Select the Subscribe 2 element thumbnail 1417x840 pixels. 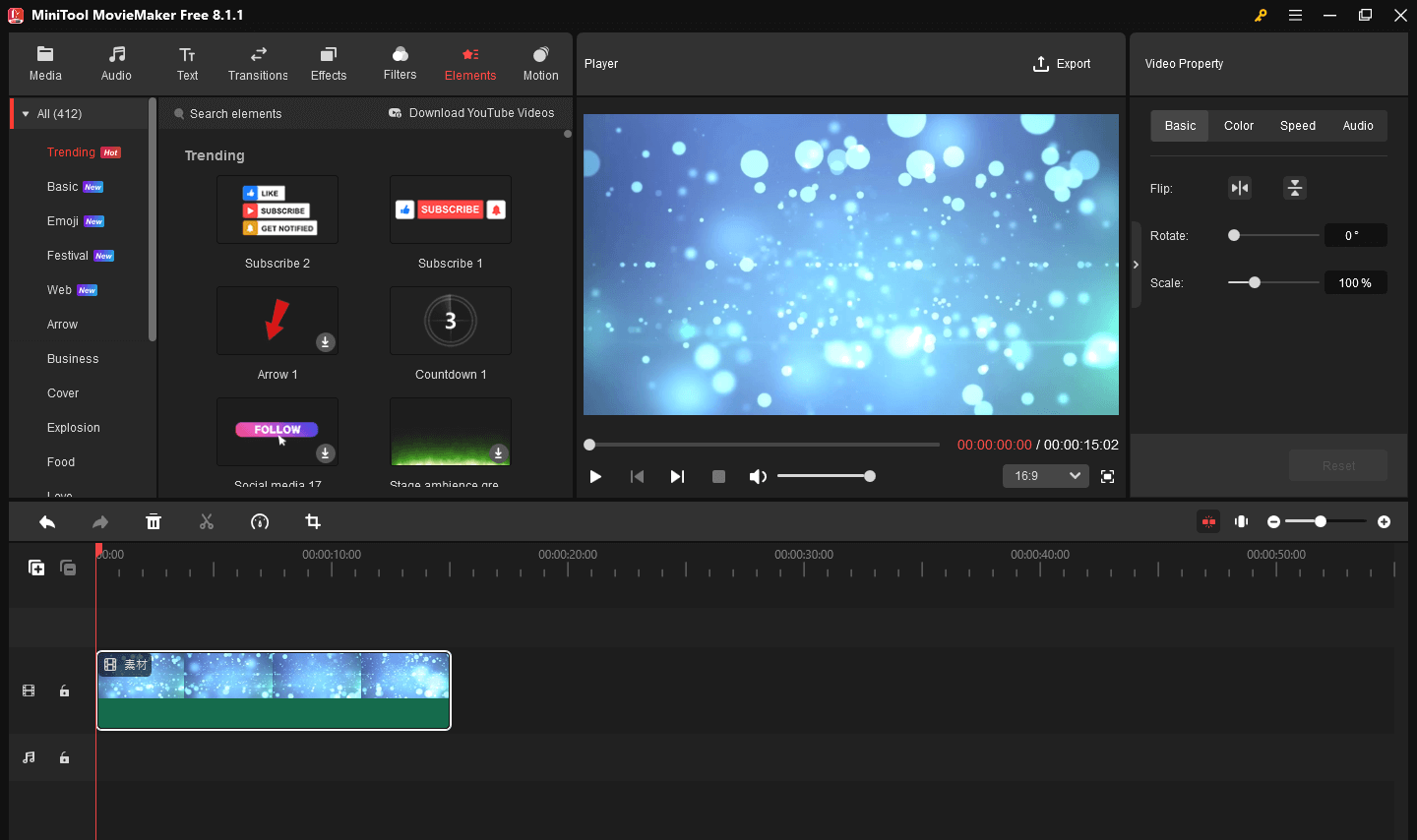tap(277, 210)
